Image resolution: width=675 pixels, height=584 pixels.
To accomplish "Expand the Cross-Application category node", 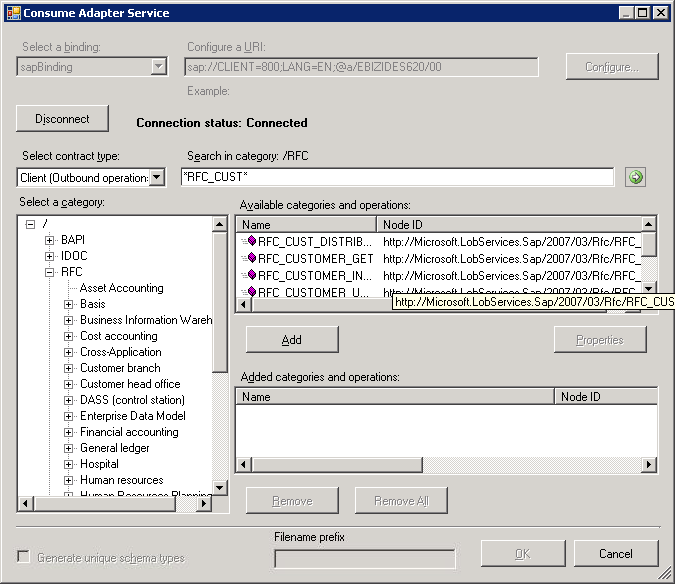I will tap(68, 352).
